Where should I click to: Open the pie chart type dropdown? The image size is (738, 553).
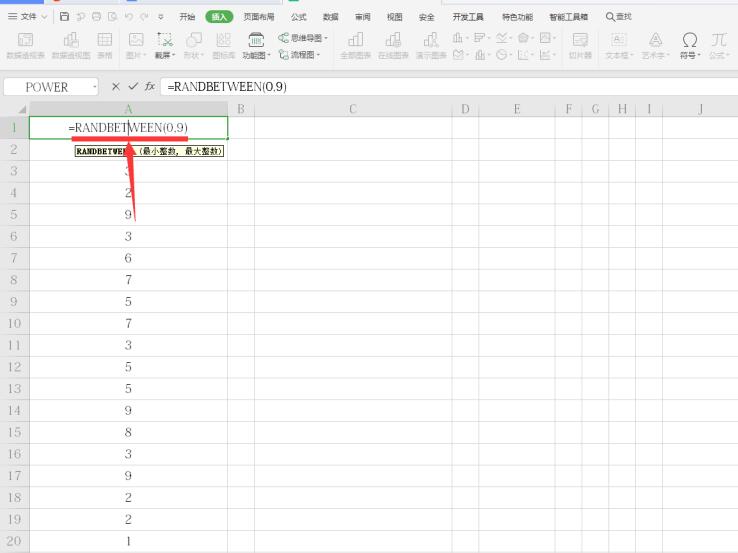point(505,55)
